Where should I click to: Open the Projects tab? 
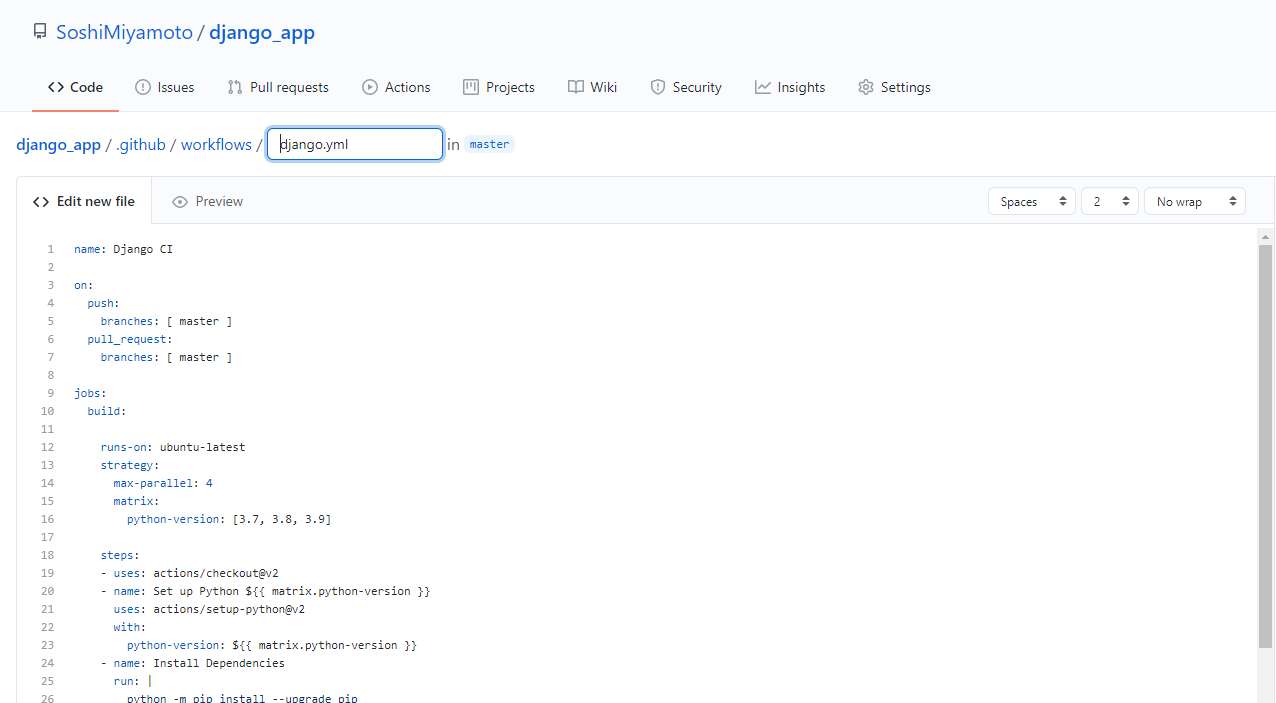(499, 87)
